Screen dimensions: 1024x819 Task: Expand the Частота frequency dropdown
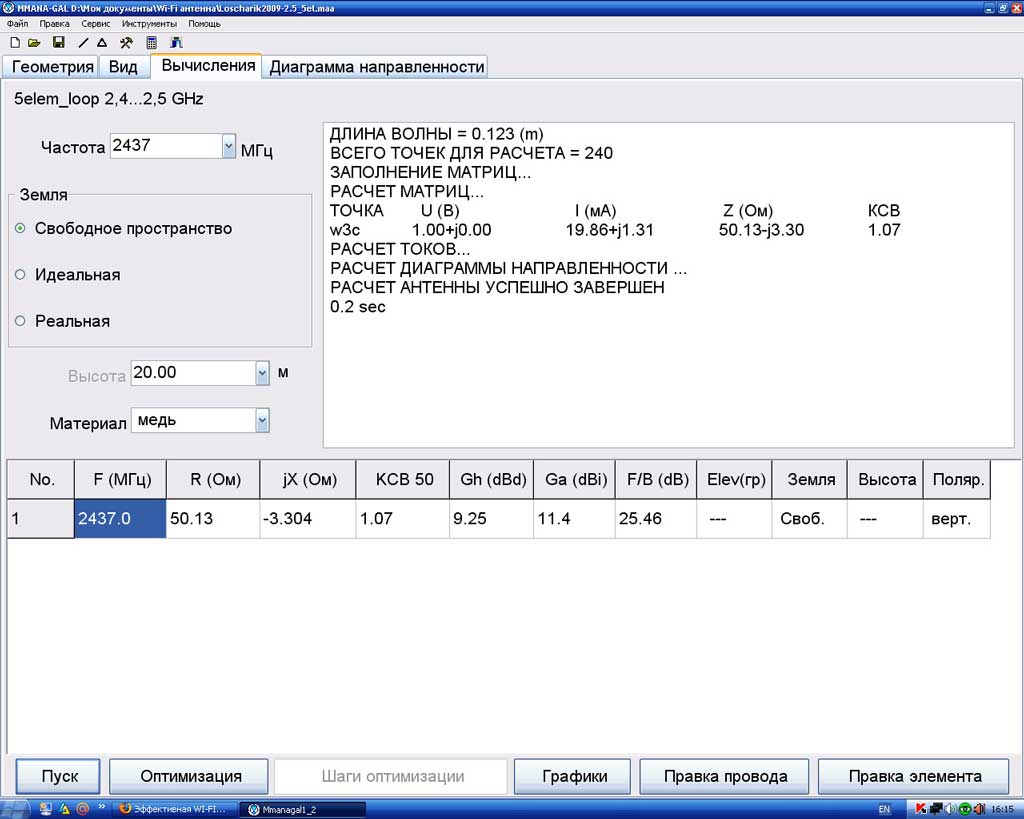(228, 146)
